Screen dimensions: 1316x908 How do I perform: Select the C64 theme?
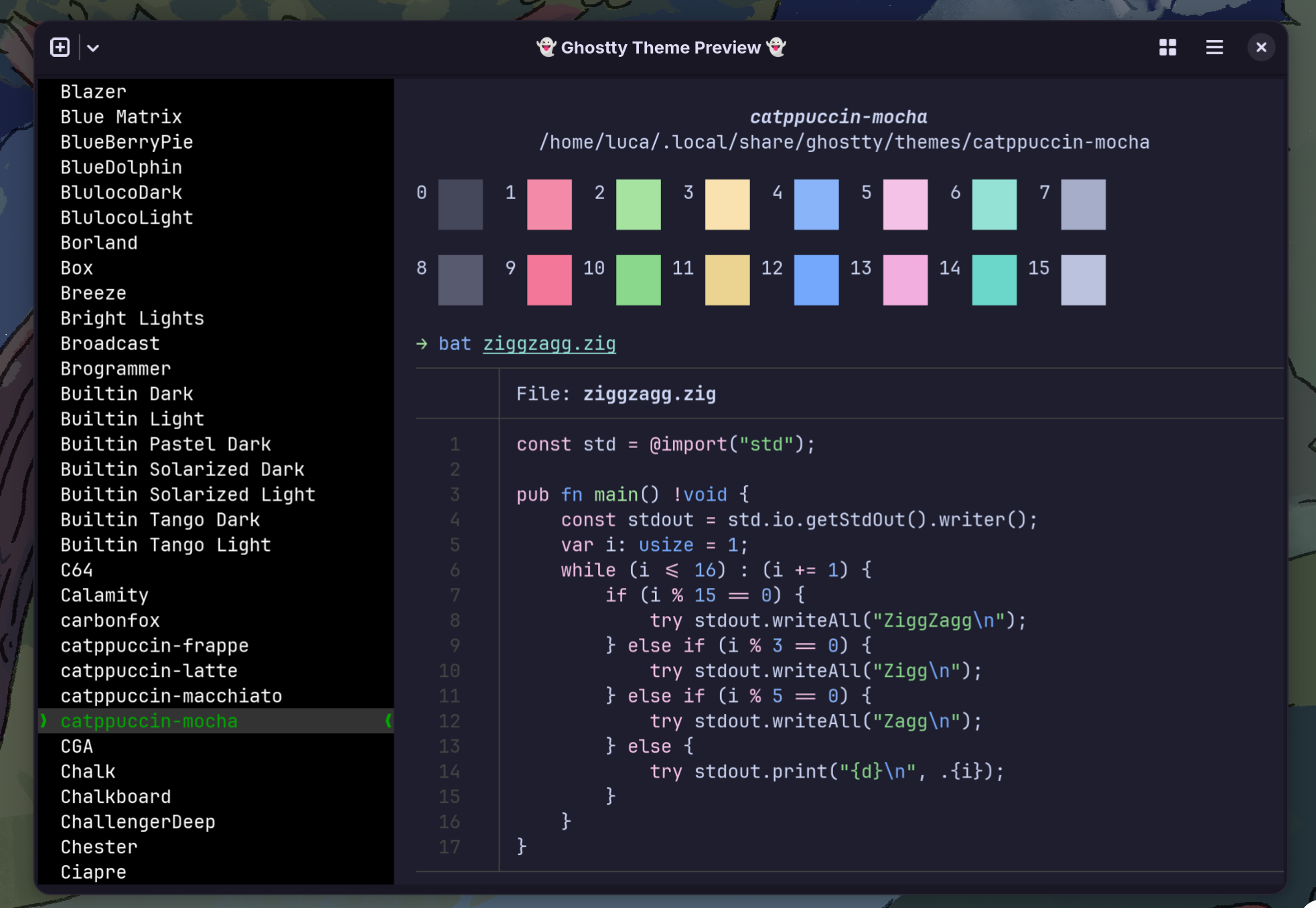point(216,570)
